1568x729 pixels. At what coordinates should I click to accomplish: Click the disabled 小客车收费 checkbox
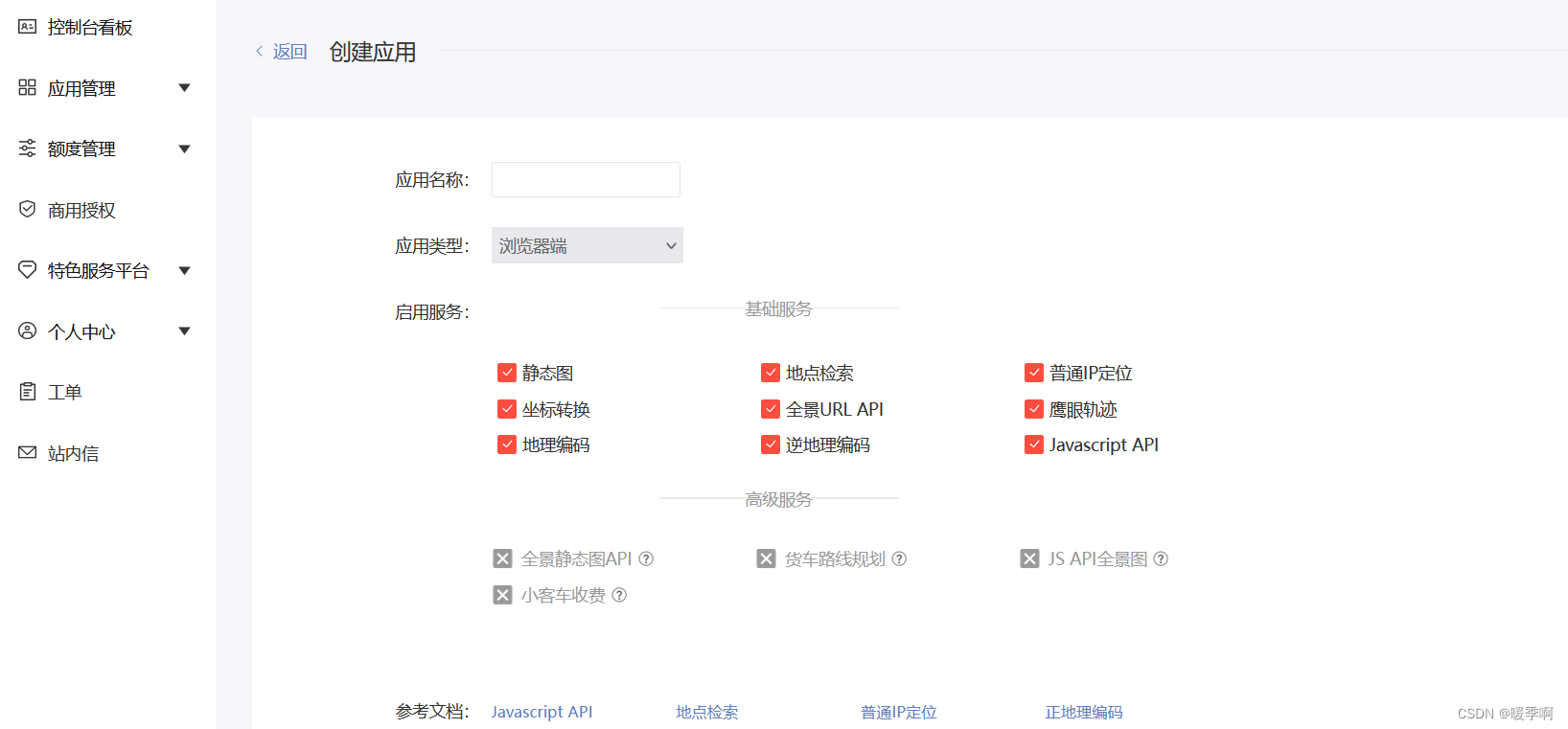pyautogui.click(x=502, y=595)
